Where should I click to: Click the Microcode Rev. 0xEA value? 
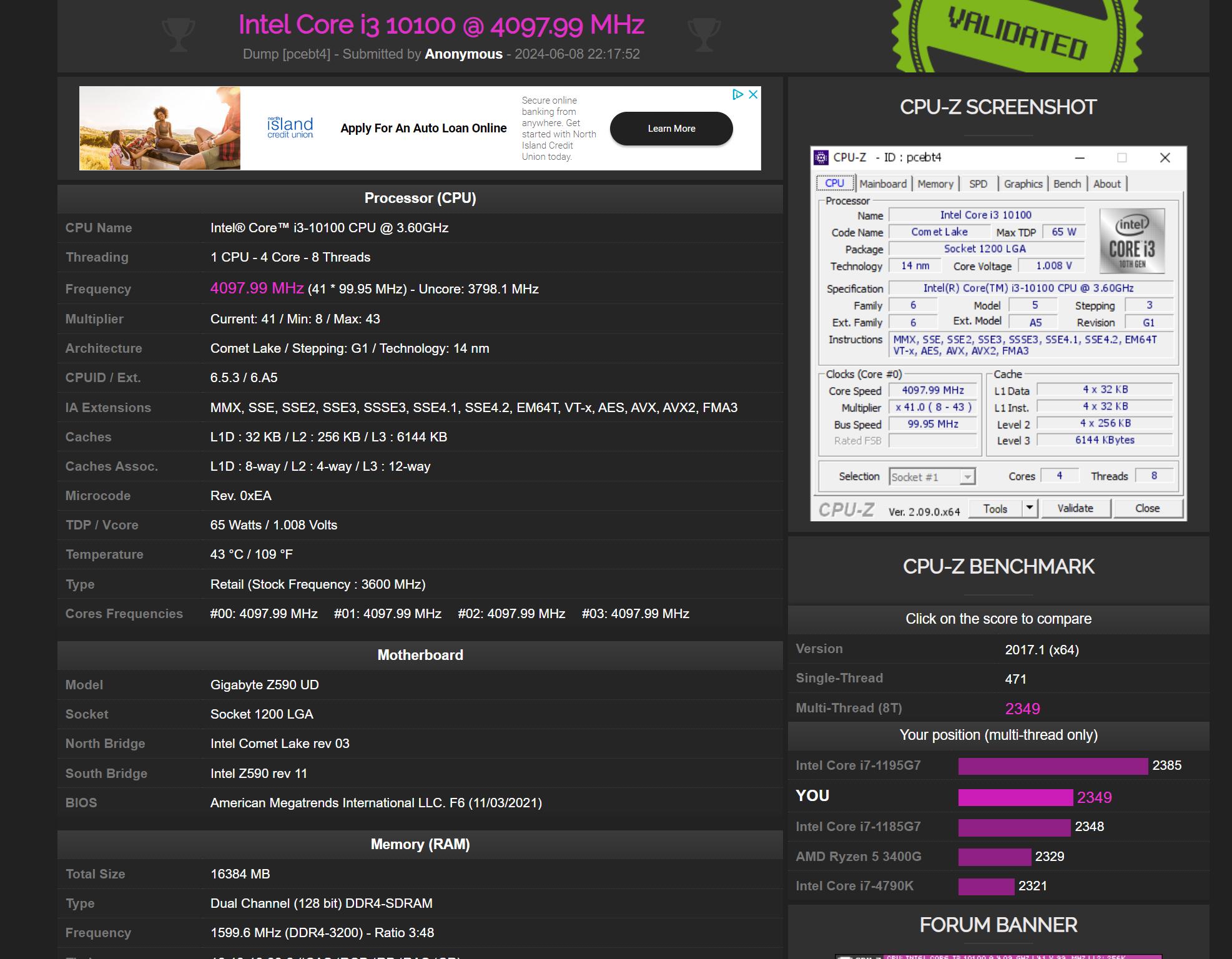tap(241, 496)
